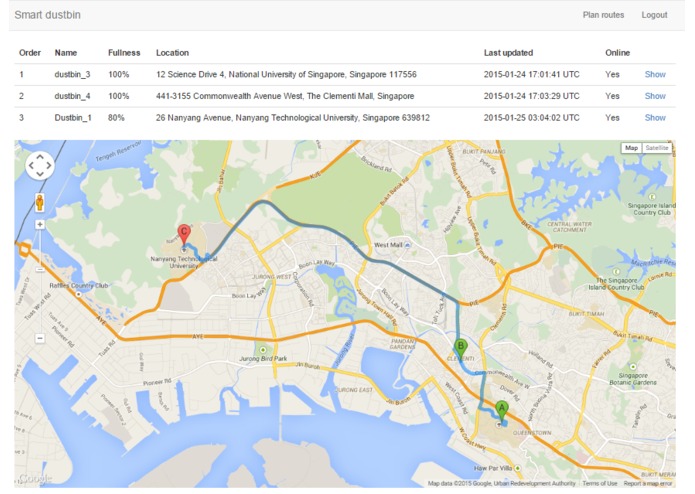Switch to Satellite view
695x494 pixels.
(656, 148)
